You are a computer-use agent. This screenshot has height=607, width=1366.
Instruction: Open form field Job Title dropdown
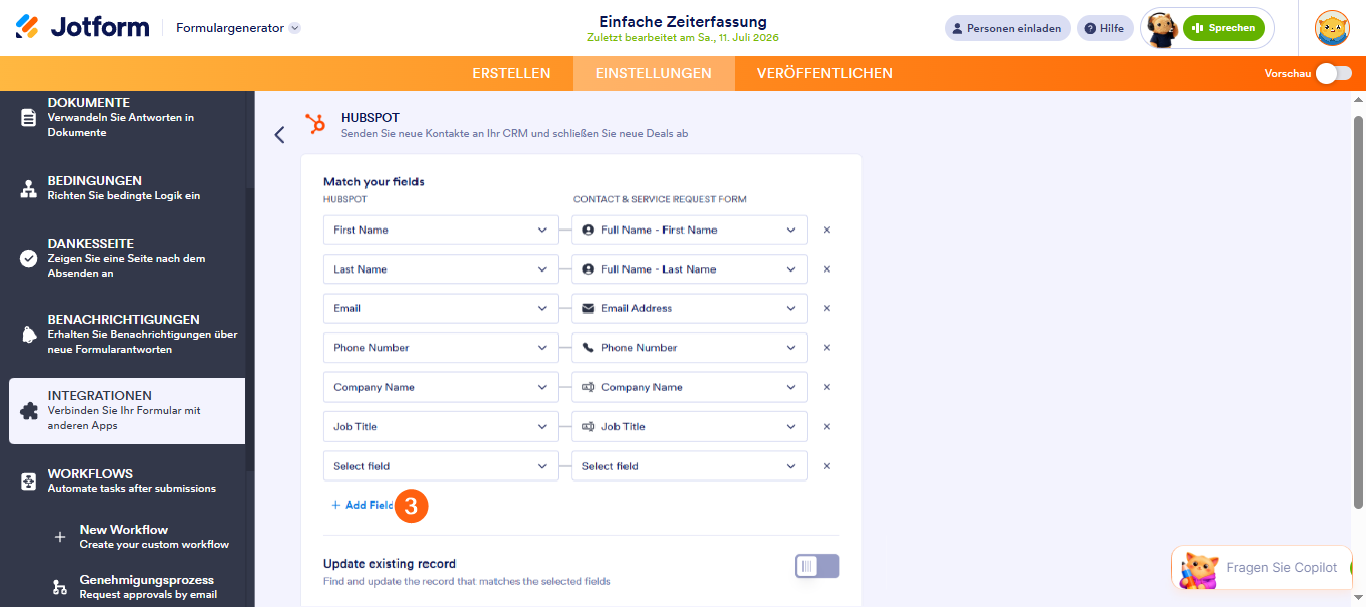[x=689, y=426]
